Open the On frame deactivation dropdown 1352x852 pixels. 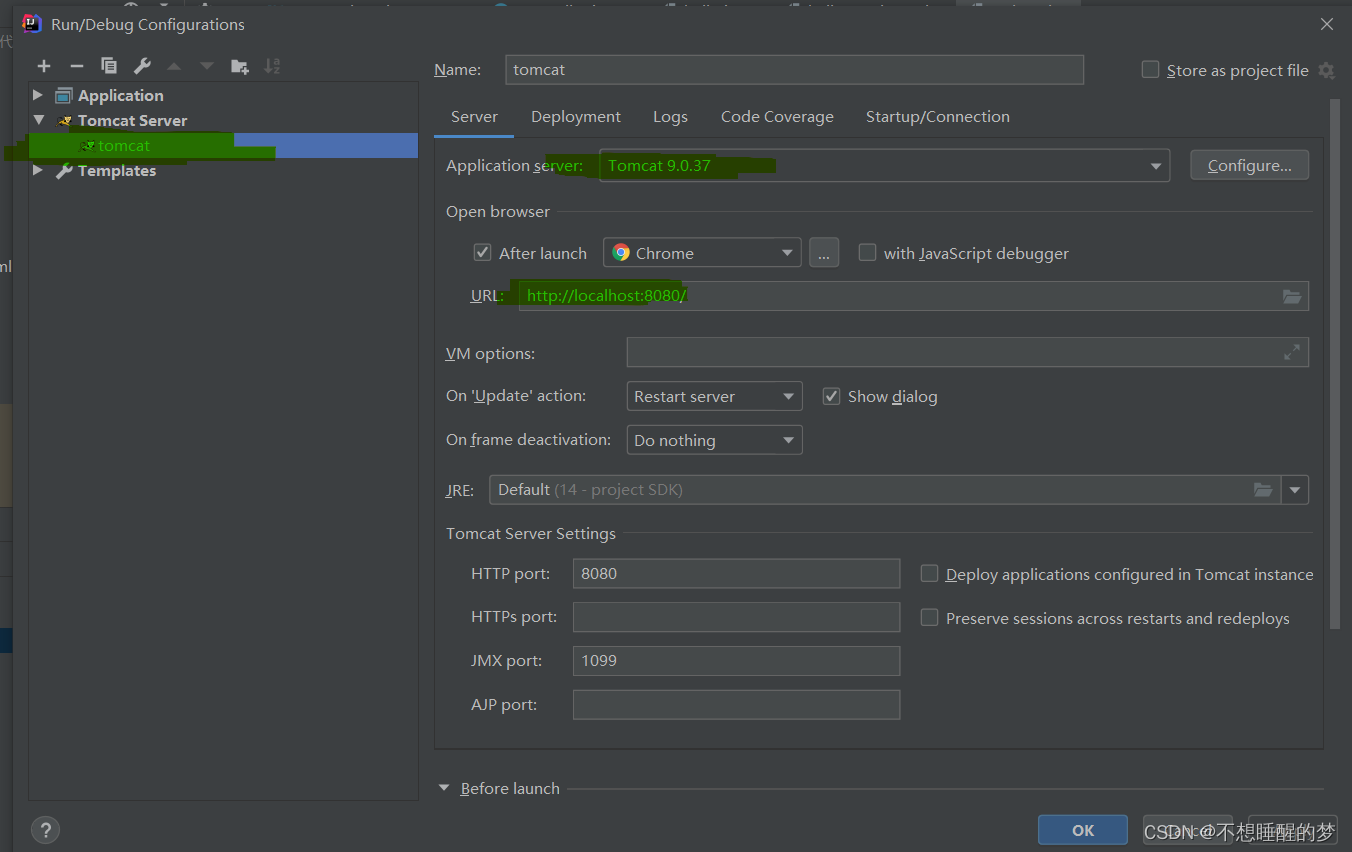click(x=714, y=440)
